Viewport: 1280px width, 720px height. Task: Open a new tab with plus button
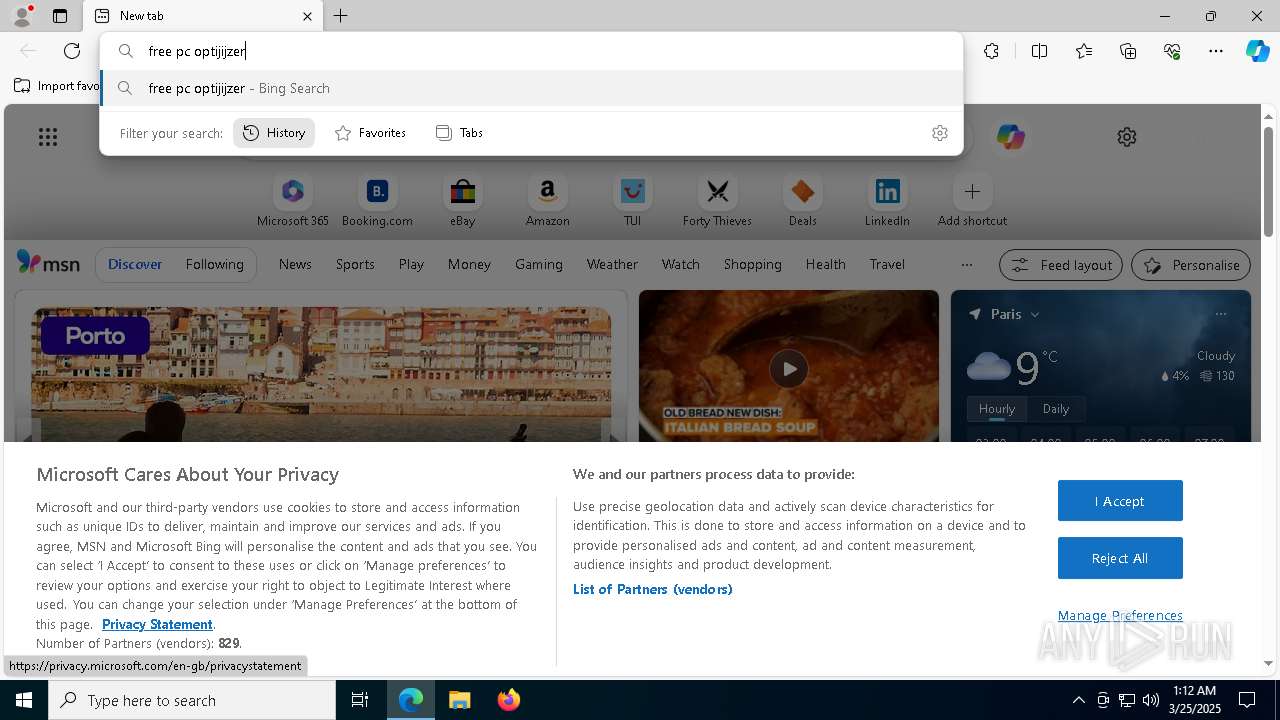point(341,16)
